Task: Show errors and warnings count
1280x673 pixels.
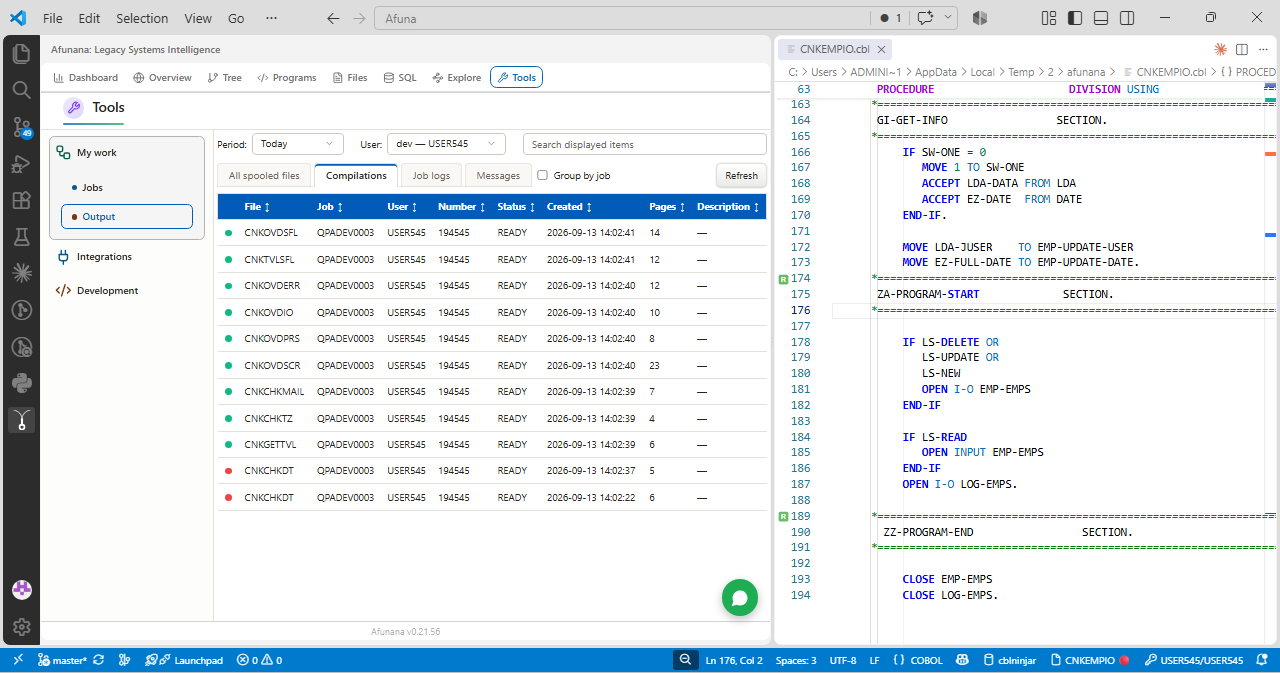Action: [259, 660]
